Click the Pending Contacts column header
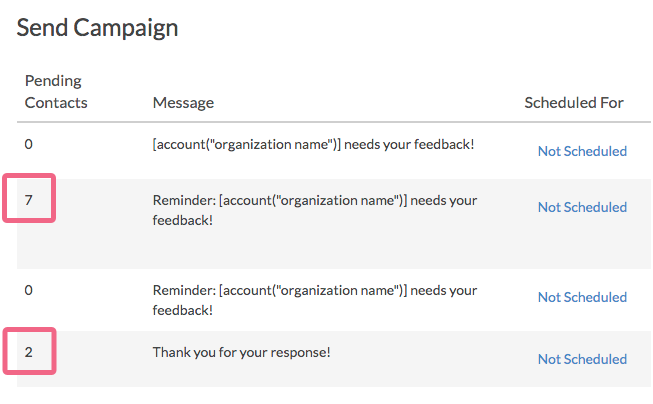 pyautogui.click(x=56, y=92)
